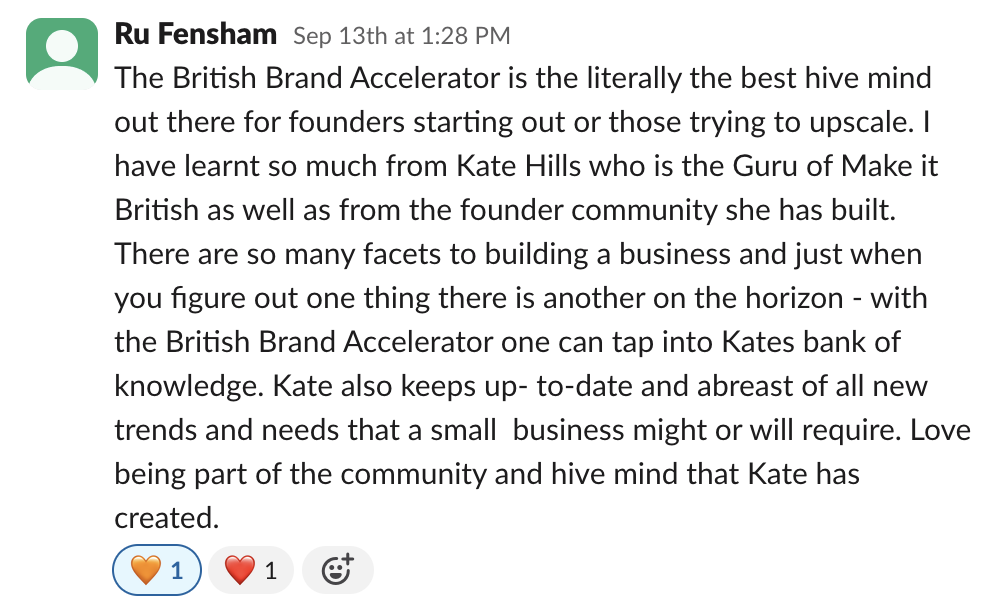Click the word "upscale." in the message
The image size is (998, 606).
pos(862,122)
